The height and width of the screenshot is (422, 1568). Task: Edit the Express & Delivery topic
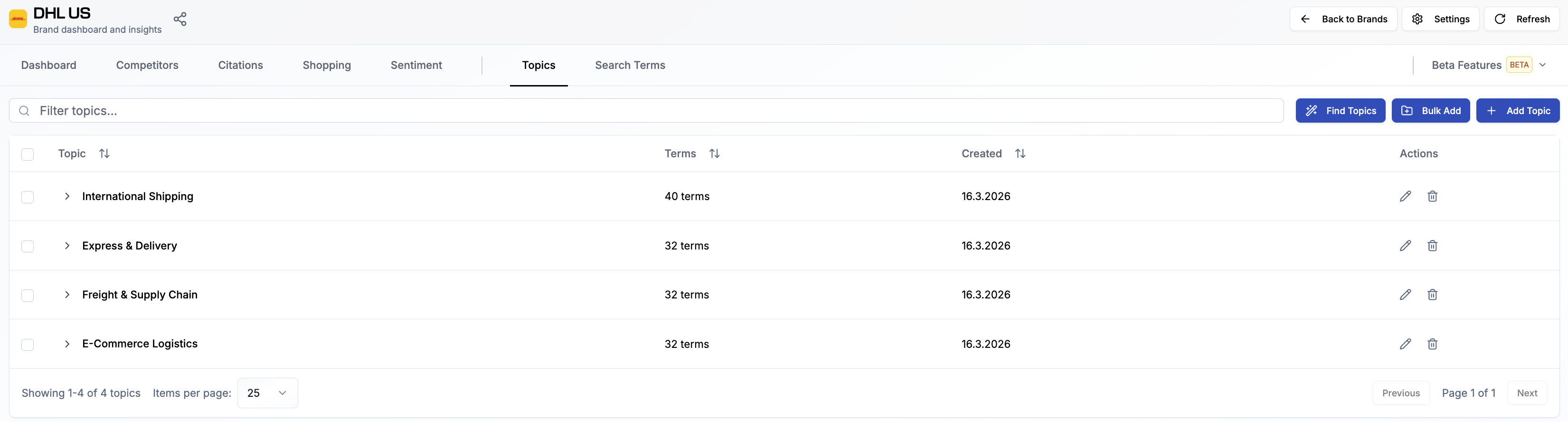coord(1405,245)
